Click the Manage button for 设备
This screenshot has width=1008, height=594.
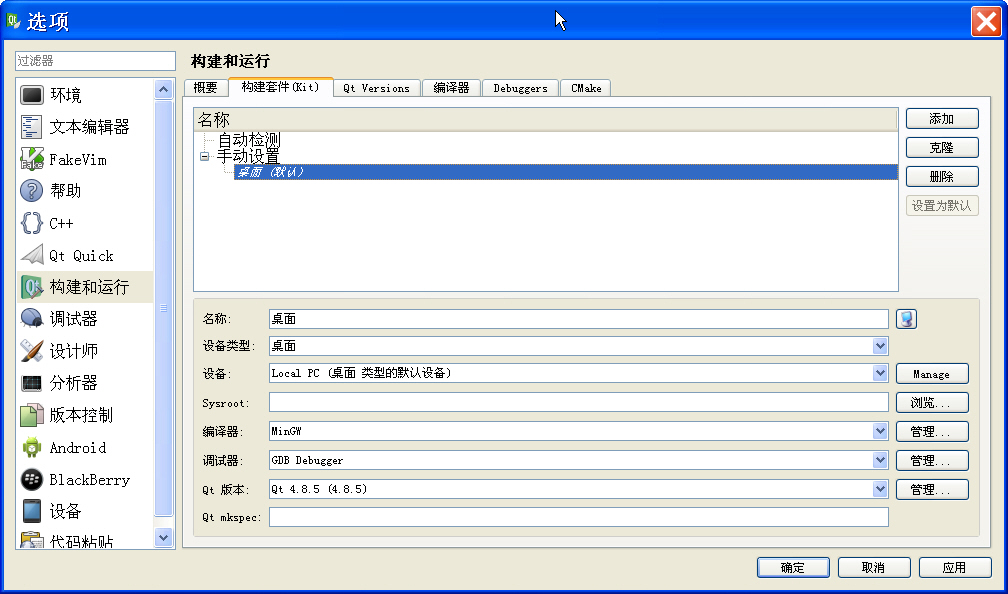point(932,374)
